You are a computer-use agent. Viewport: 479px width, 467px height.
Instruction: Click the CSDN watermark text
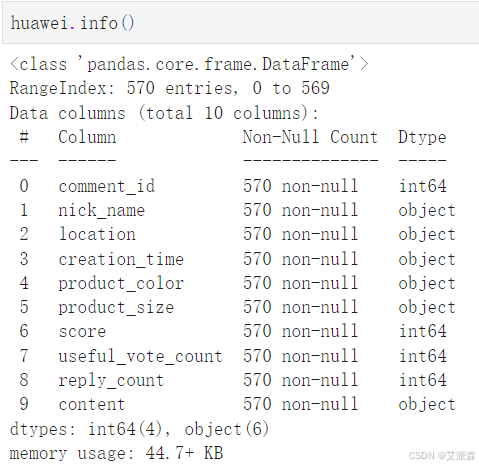coord(442,456)
